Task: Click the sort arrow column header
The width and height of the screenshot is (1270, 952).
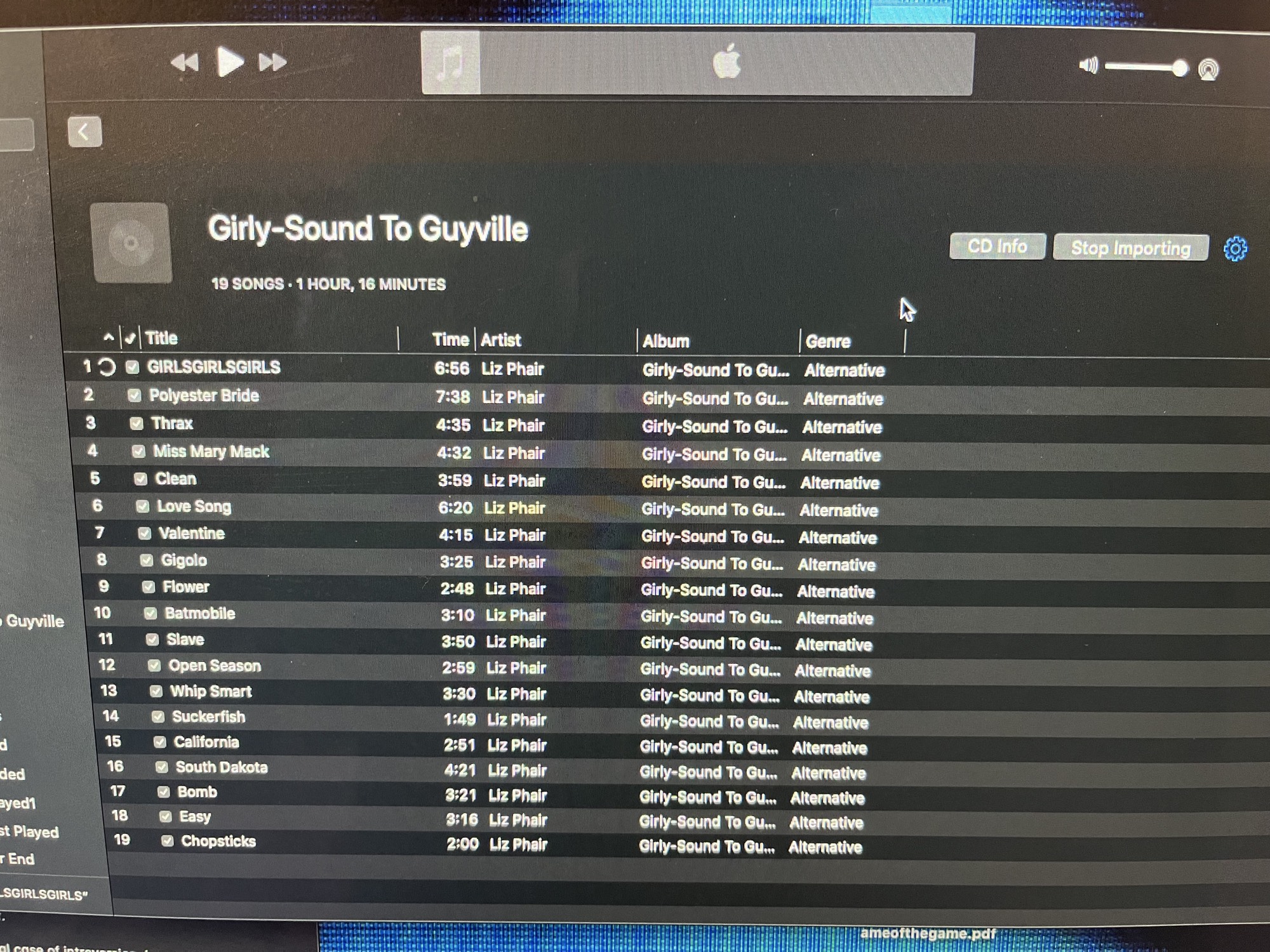Action: point(109,338)
